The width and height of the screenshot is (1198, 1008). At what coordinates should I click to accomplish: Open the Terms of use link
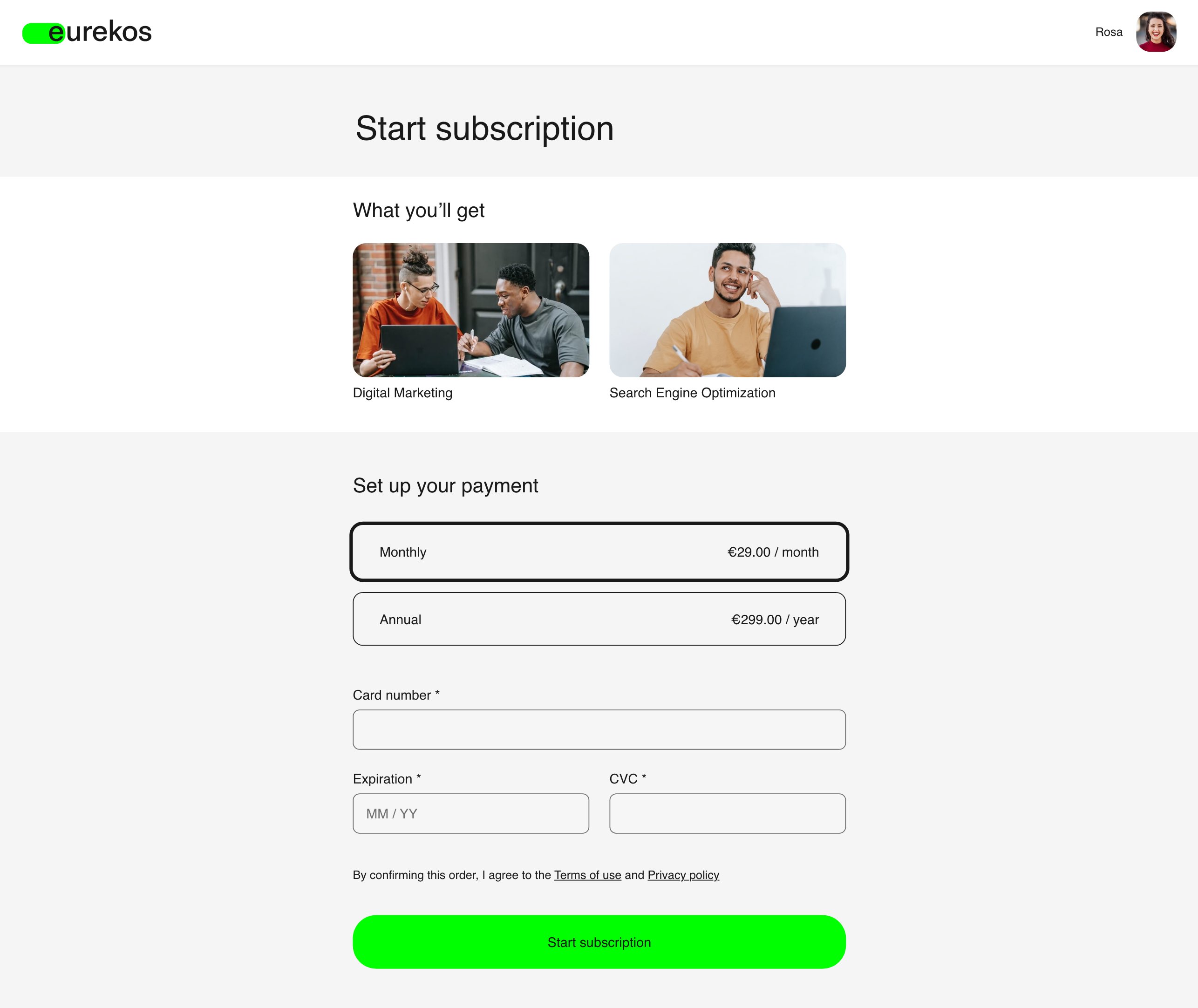(587, 875)
